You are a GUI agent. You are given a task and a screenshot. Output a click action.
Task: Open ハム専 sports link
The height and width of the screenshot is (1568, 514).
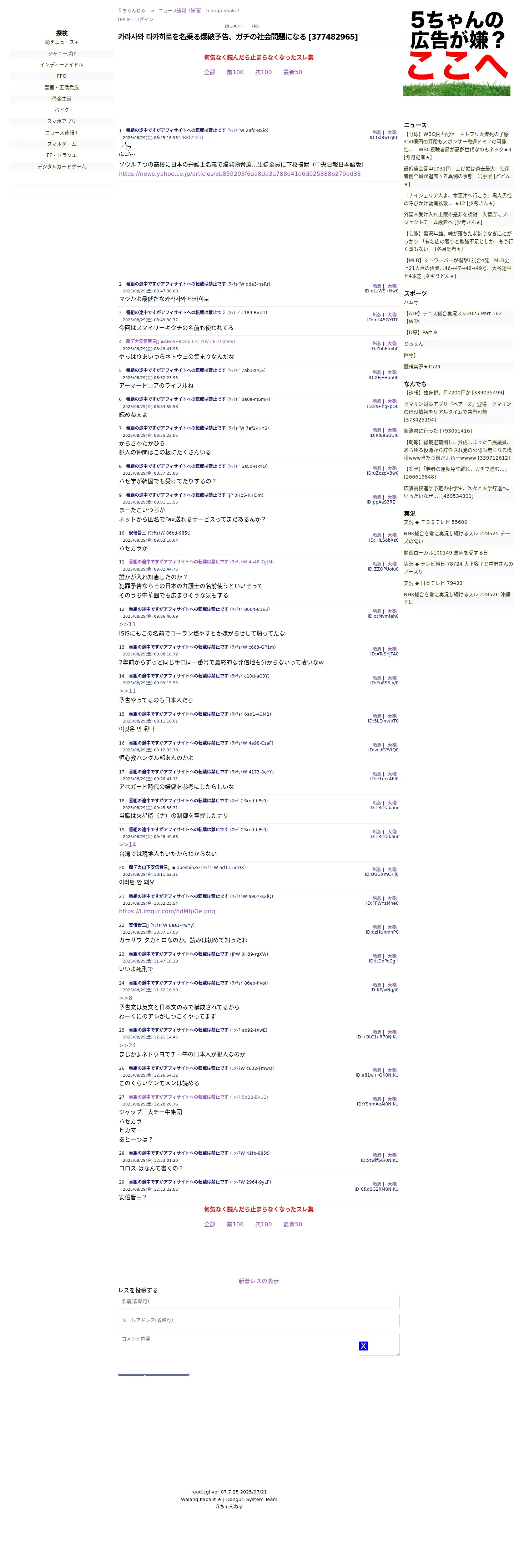click(x=411, y=302)
